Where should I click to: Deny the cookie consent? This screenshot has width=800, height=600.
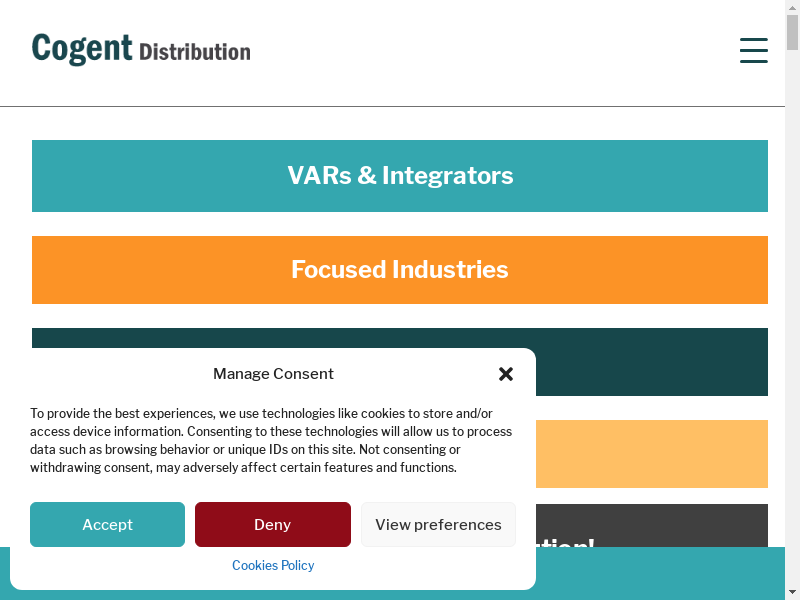tap(272, 524)
